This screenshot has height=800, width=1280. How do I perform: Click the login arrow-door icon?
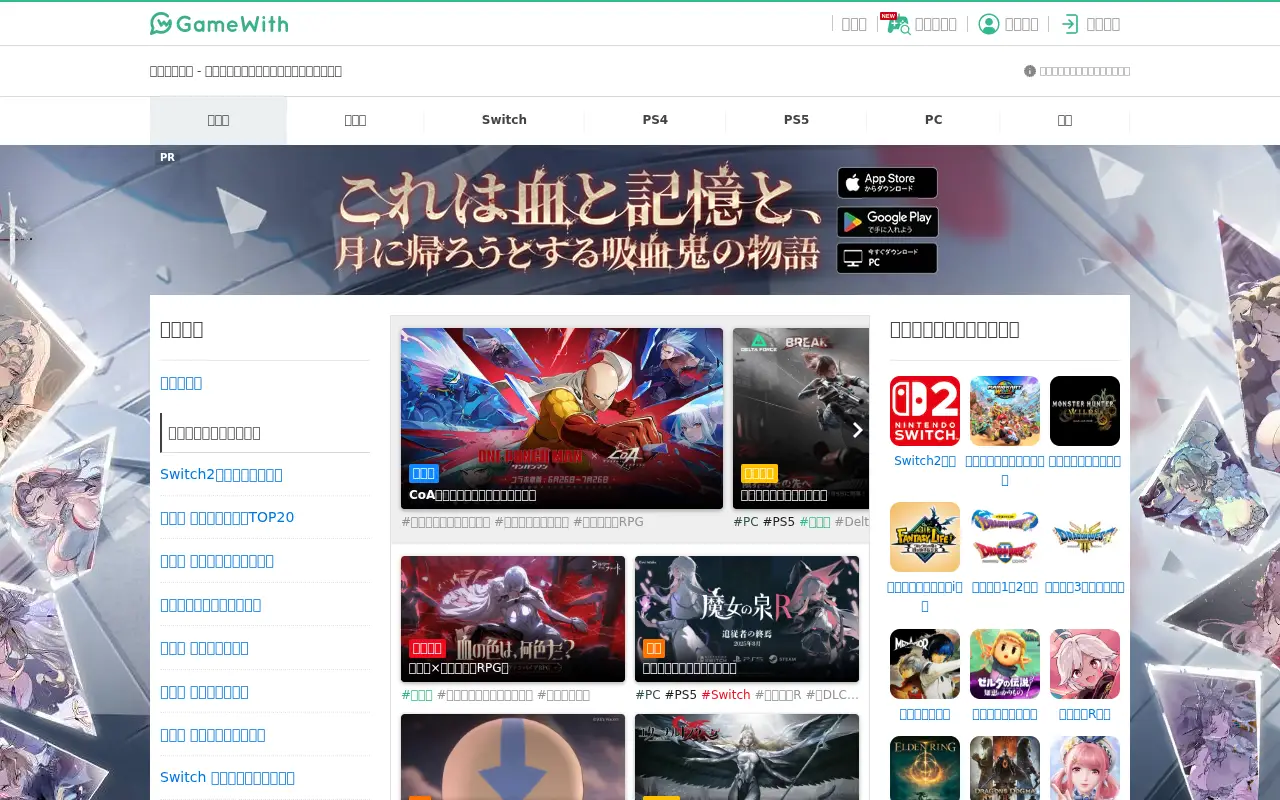(1070, 24)
